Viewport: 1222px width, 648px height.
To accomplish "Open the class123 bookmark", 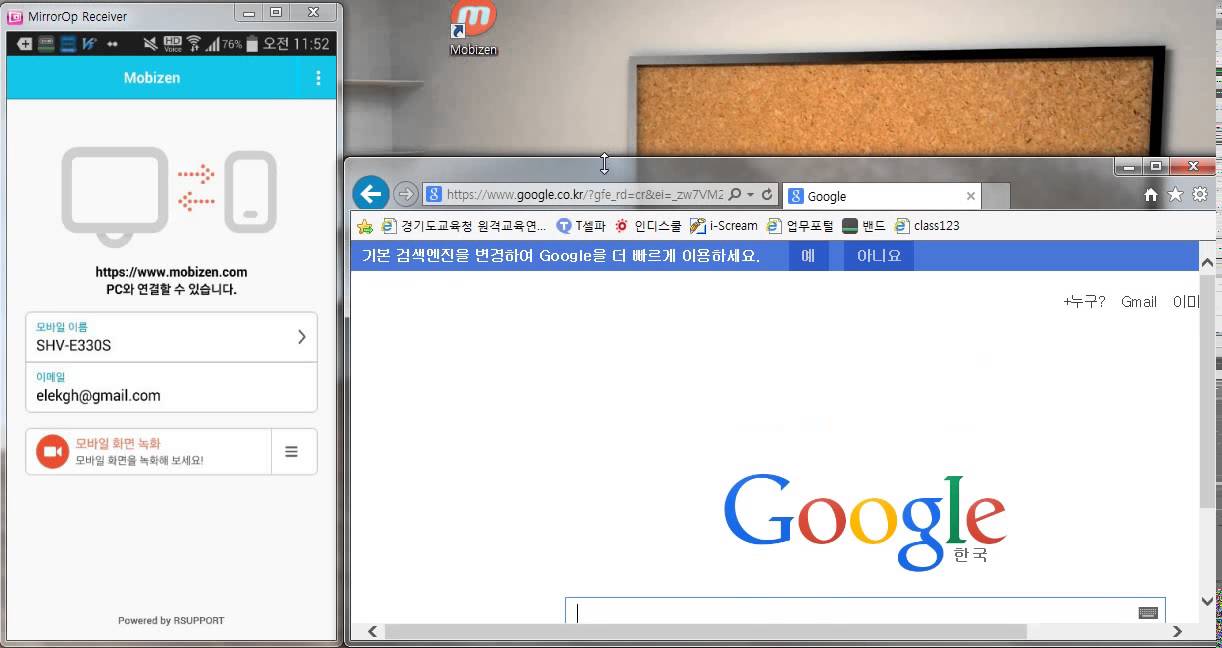I will [x=927, y=226].
